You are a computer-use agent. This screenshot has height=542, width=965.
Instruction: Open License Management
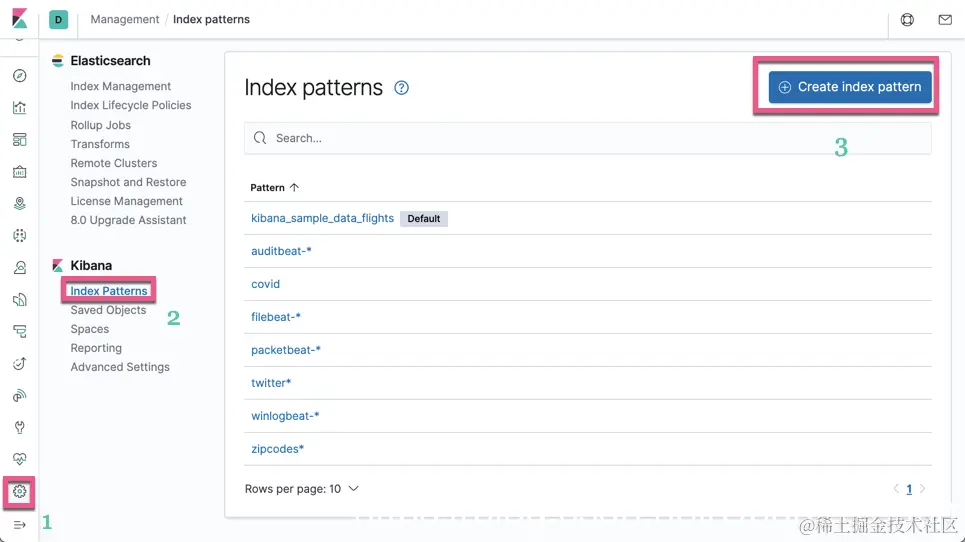click(x=126, y=201)
